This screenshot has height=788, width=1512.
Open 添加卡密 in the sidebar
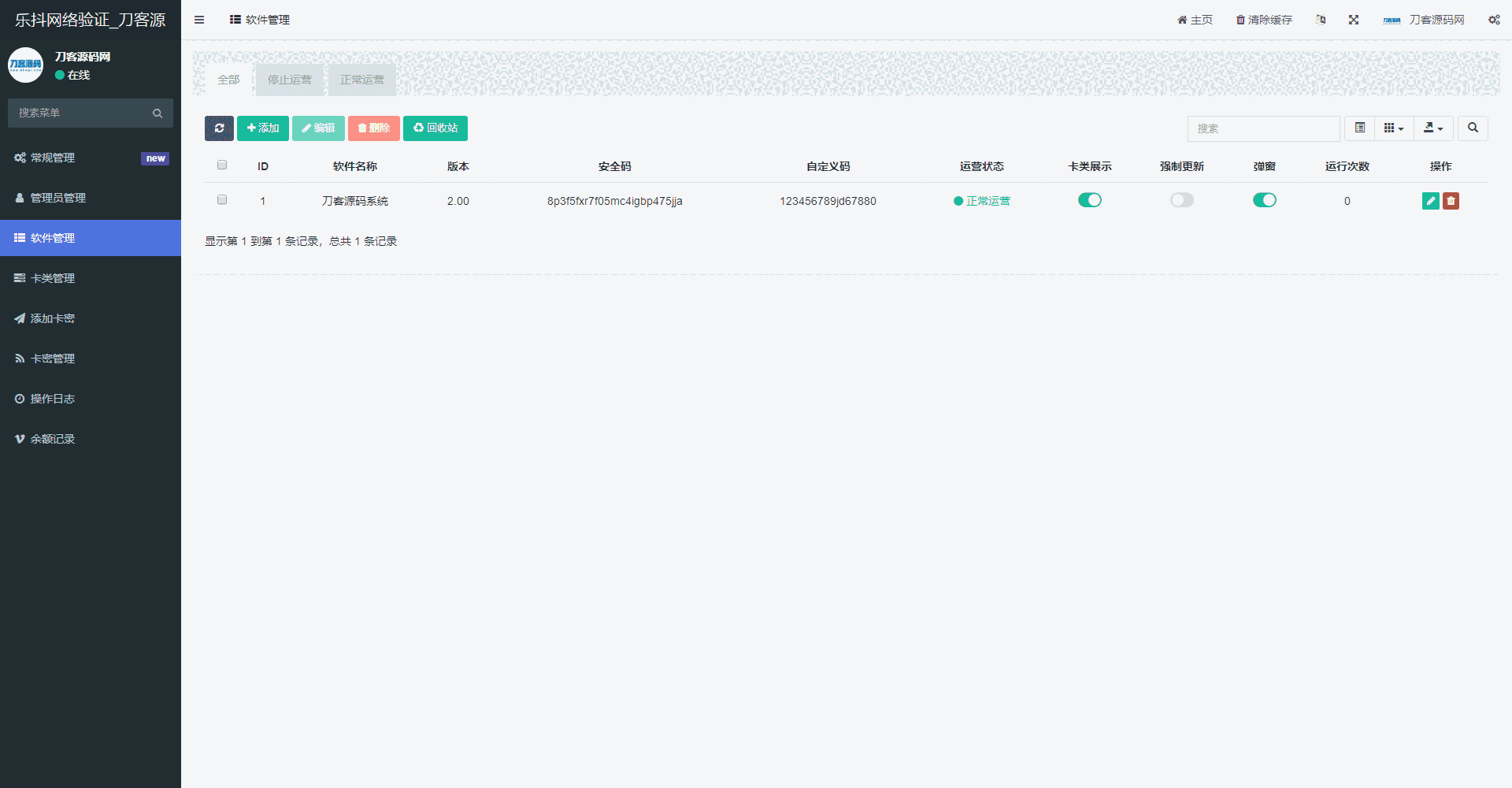91,318
